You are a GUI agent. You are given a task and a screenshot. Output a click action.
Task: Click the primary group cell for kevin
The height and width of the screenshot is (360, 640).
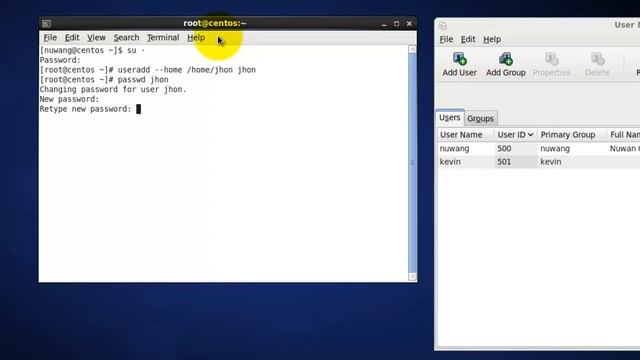click(x=551, y=162)
